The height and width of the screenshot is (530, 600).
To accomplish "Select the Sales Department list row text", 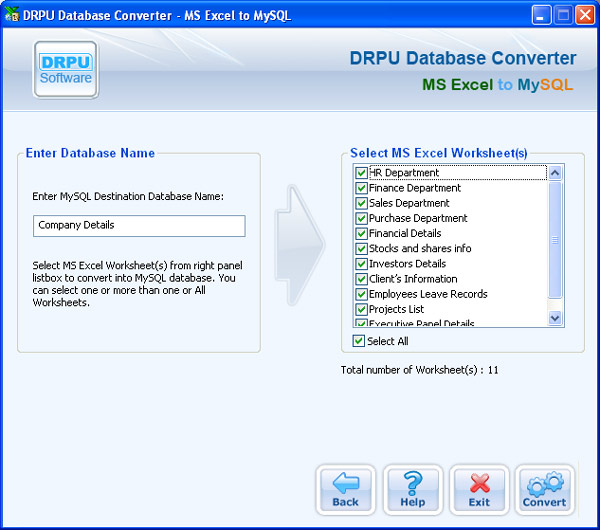I will click(x=409, y=203).
